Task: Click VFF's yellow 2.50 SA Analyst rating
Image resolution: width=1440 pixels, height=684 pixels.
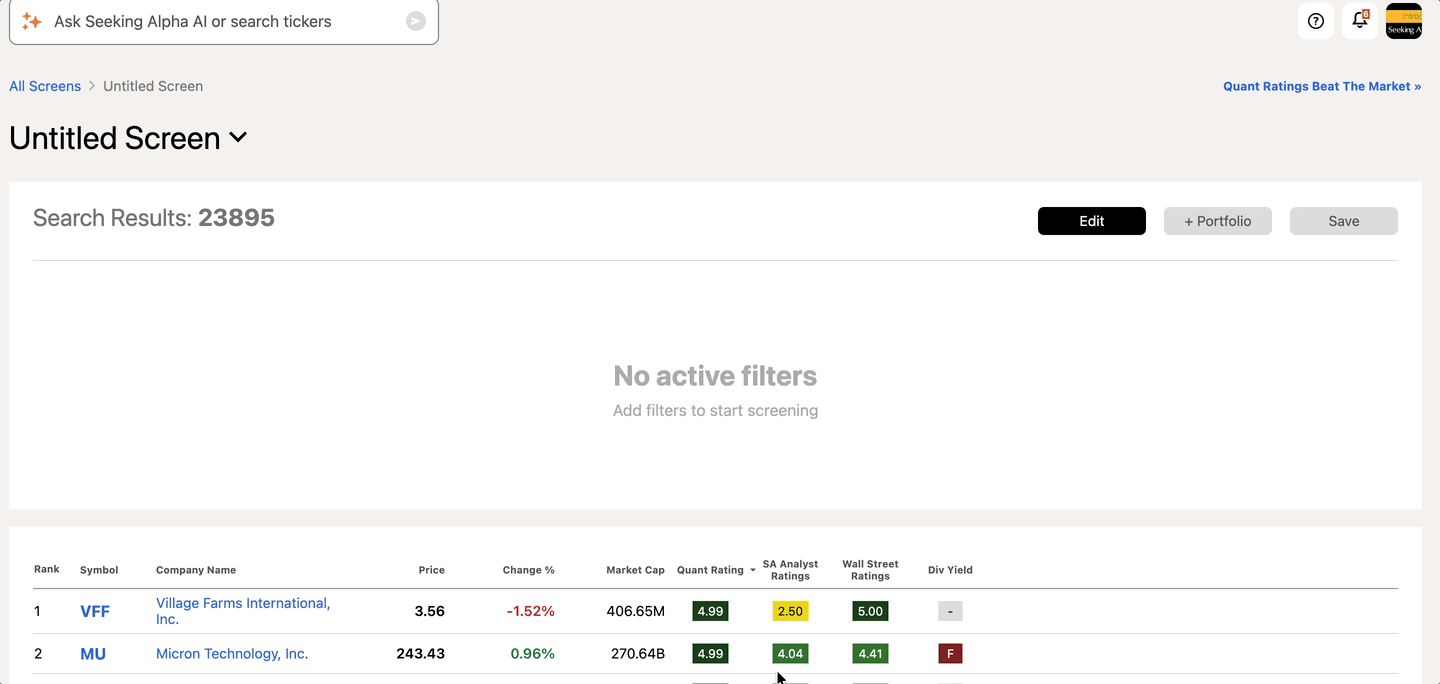Action: [790, 611]
